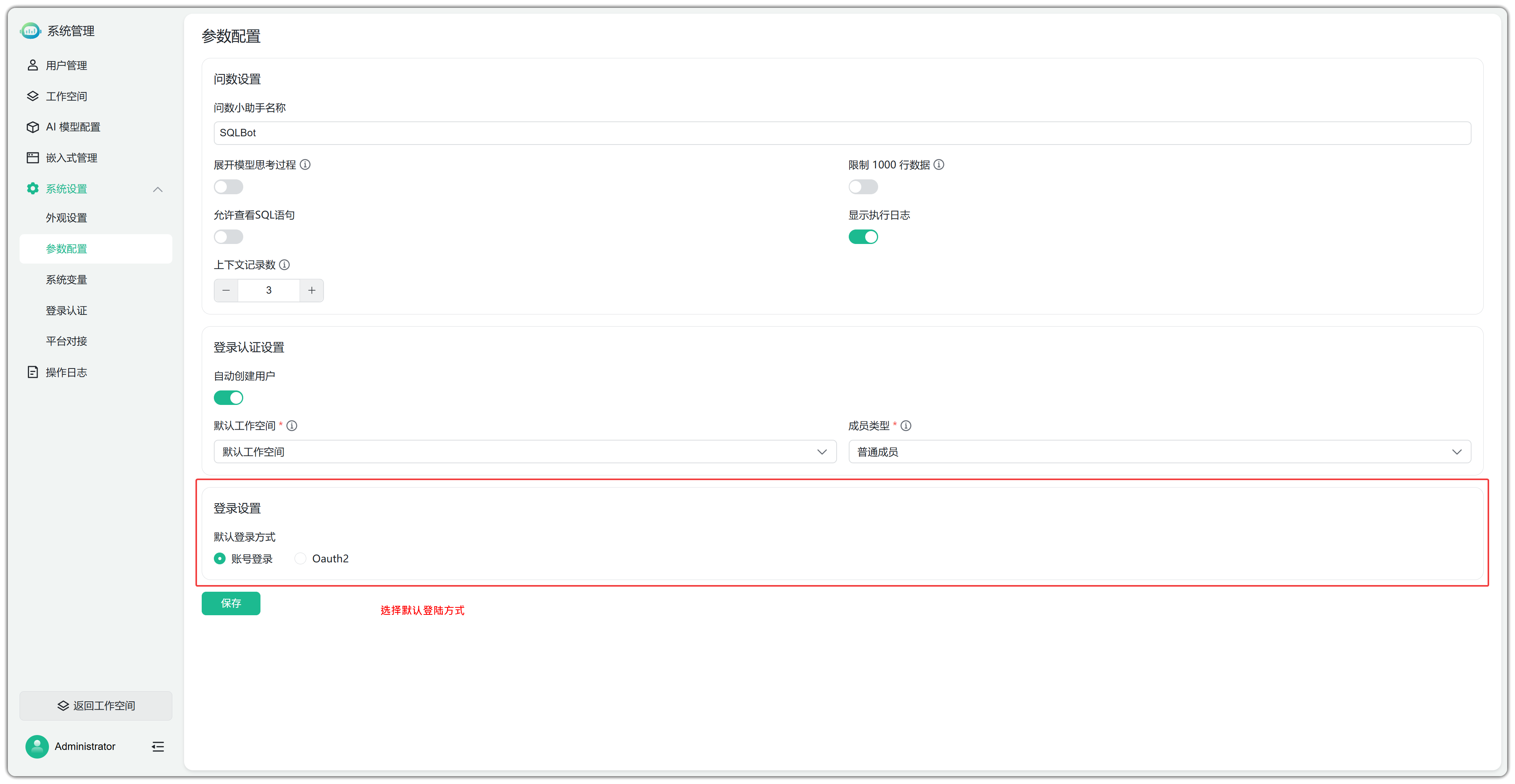Click the operation log document icon

(33, 372)
